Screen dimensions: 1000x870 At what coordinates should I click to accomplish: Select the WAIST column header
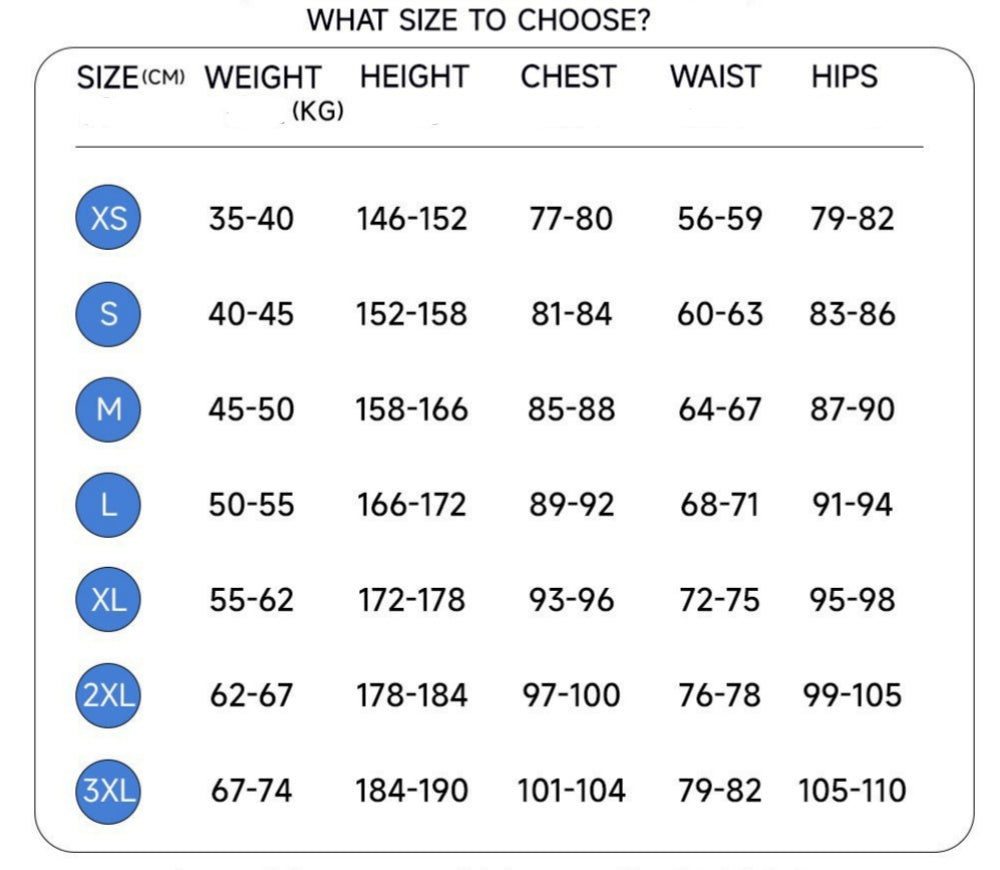coord(715,77)
